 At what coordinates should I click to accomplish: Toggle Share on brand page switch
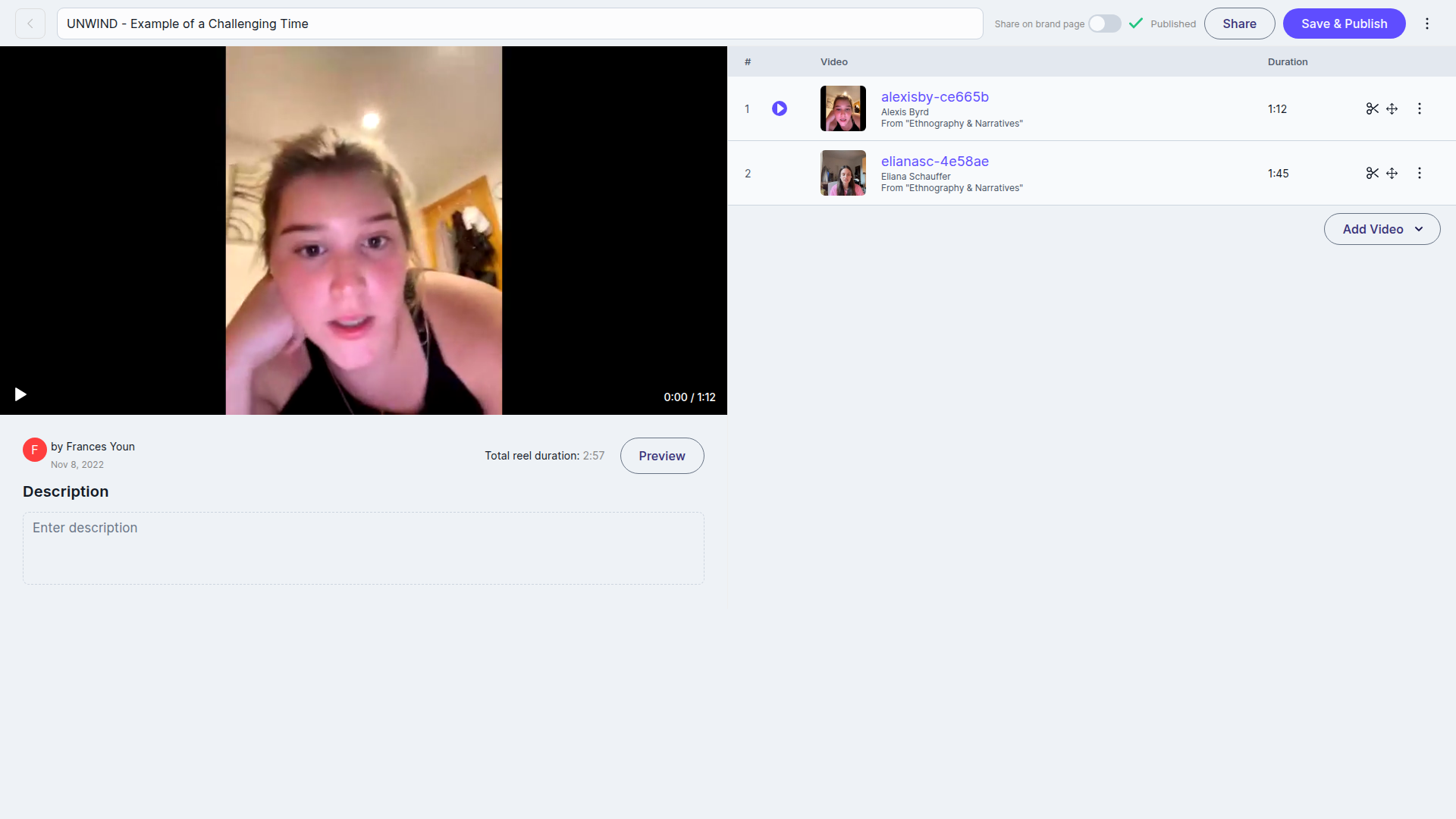[1104, 24]
